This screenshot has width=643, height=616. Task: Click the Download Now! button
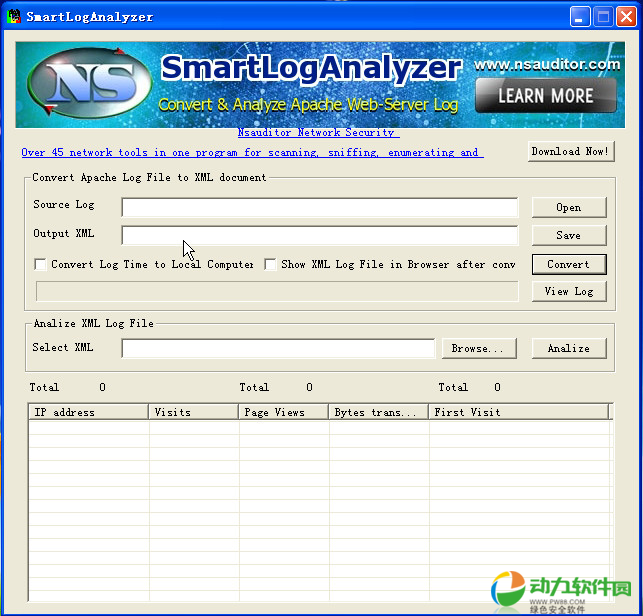[570, 152]
